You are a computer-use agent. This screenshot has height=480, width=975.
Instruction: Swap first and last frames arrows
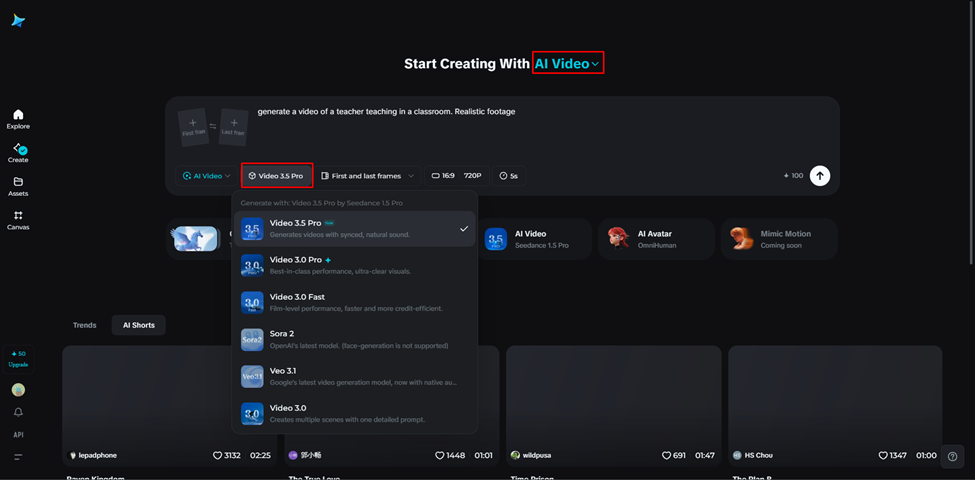(213, 126)
